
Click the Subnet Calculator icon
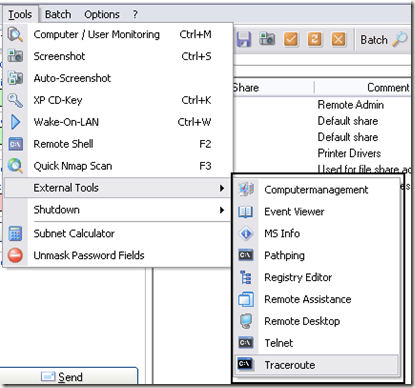(x=15, y=233)
